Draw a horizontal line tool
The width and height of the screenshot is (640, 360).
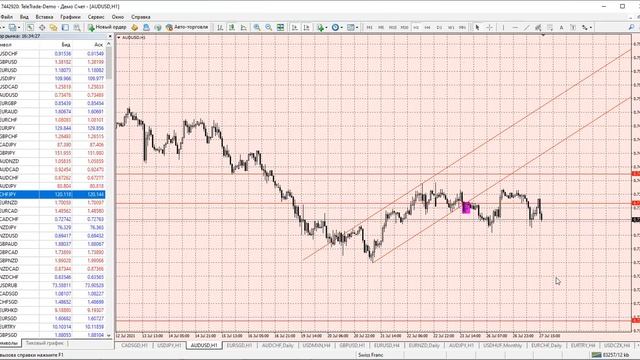coord(515,27)
